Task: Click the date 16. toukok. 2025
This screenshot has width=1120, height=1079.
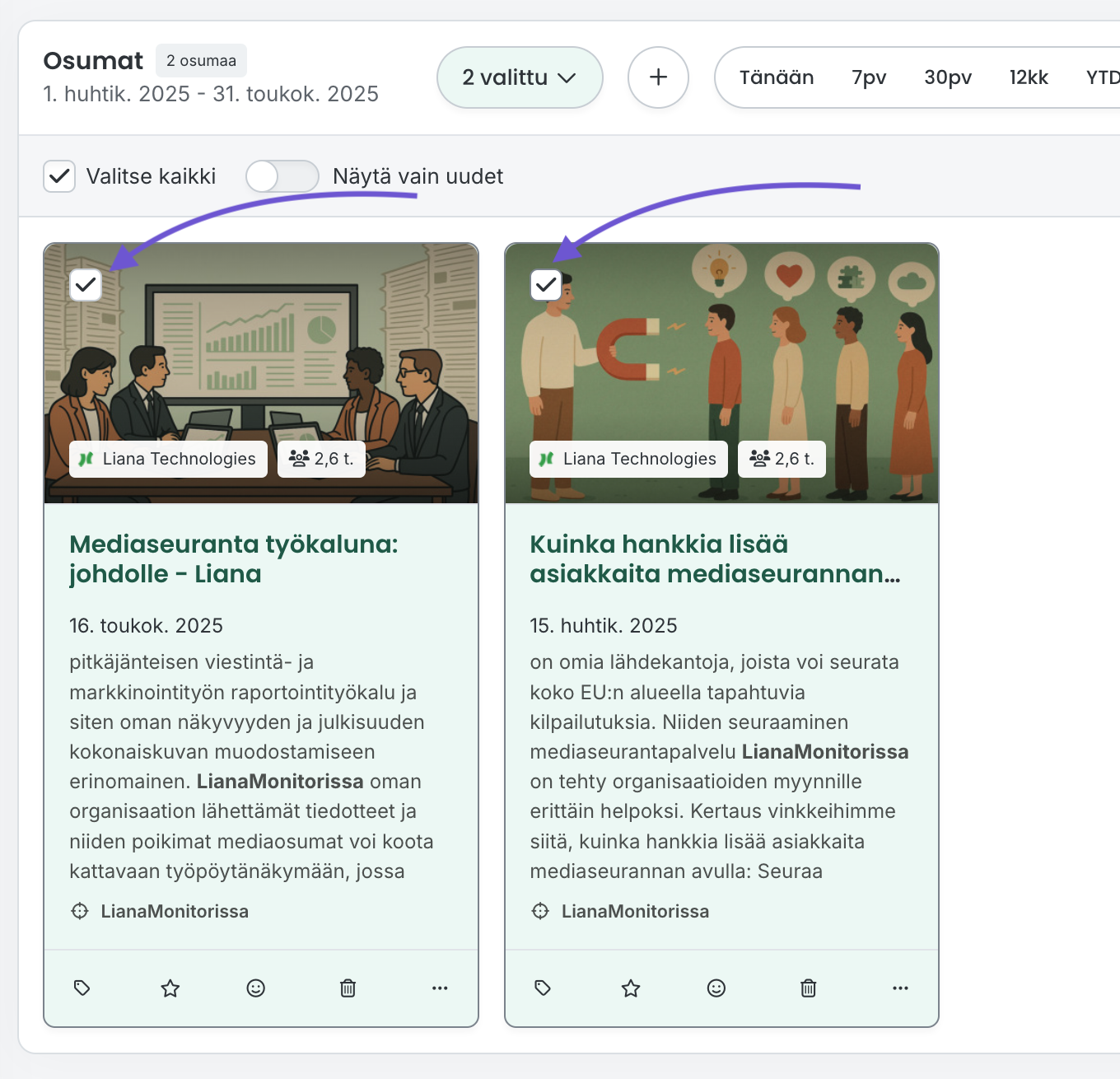Action: click(146, 626)
